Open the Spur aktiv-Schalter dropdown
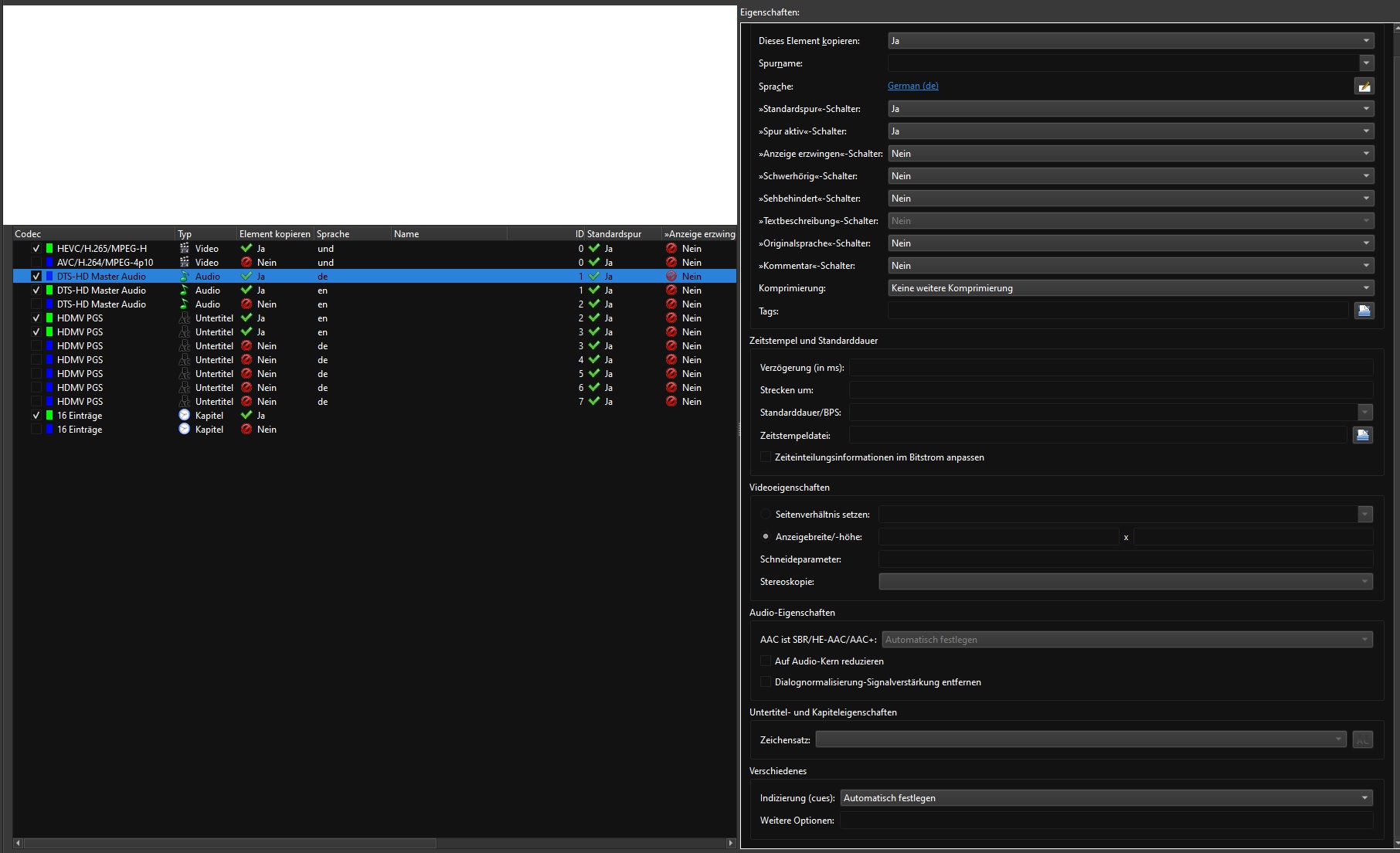The height and width of the screenshot is (853, 1400). (x=1130, y=131)
